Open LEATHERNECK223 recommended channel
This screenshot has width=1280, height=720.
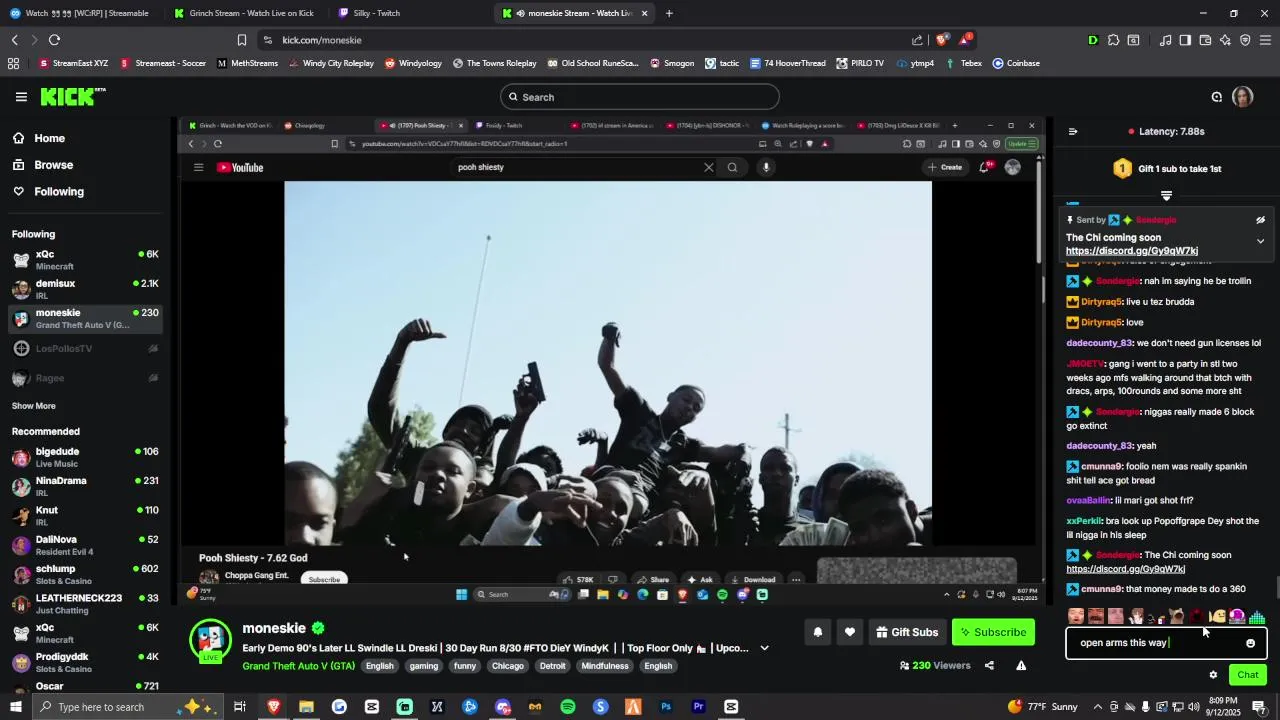click(85, 604)
